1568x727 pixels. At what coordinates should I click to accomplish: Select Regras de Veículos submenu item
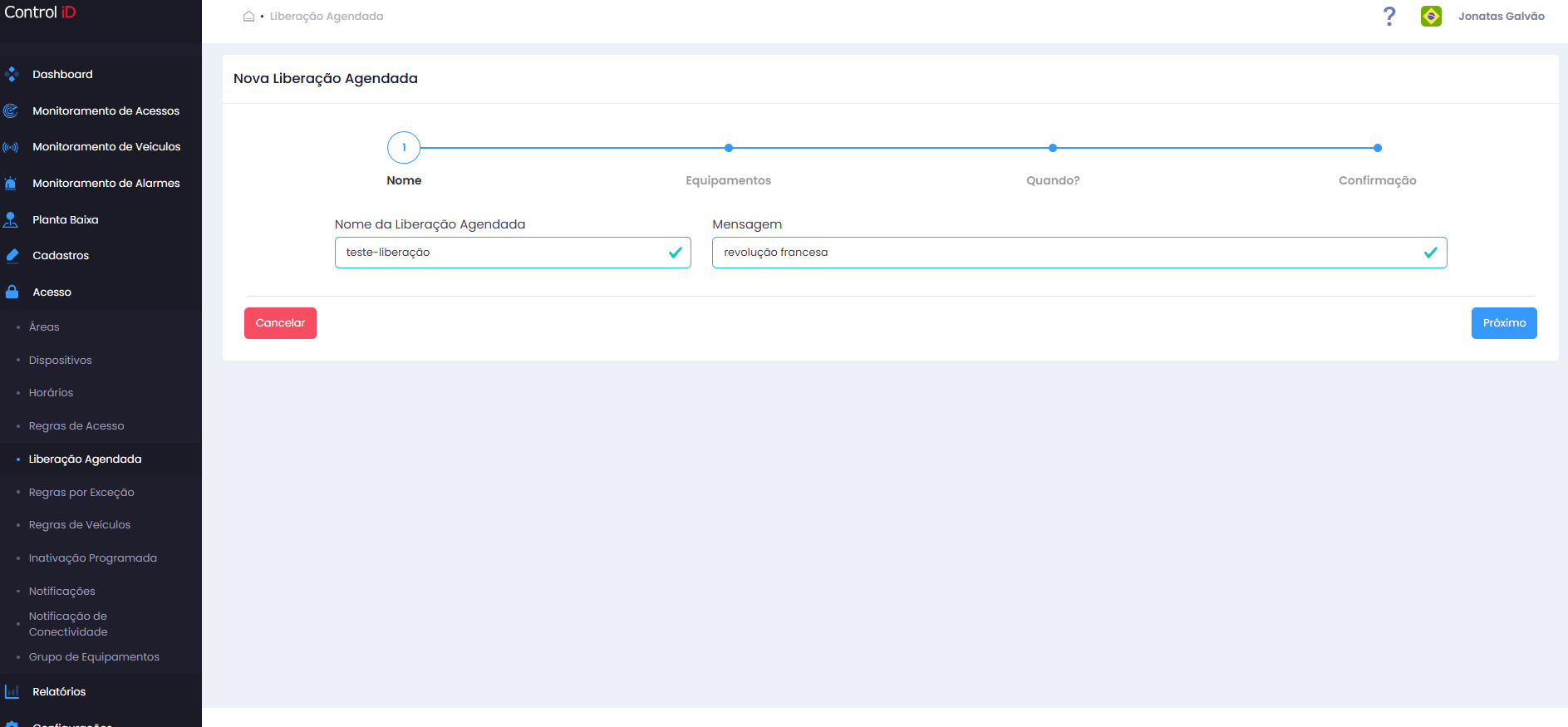[x=80, y=525]
